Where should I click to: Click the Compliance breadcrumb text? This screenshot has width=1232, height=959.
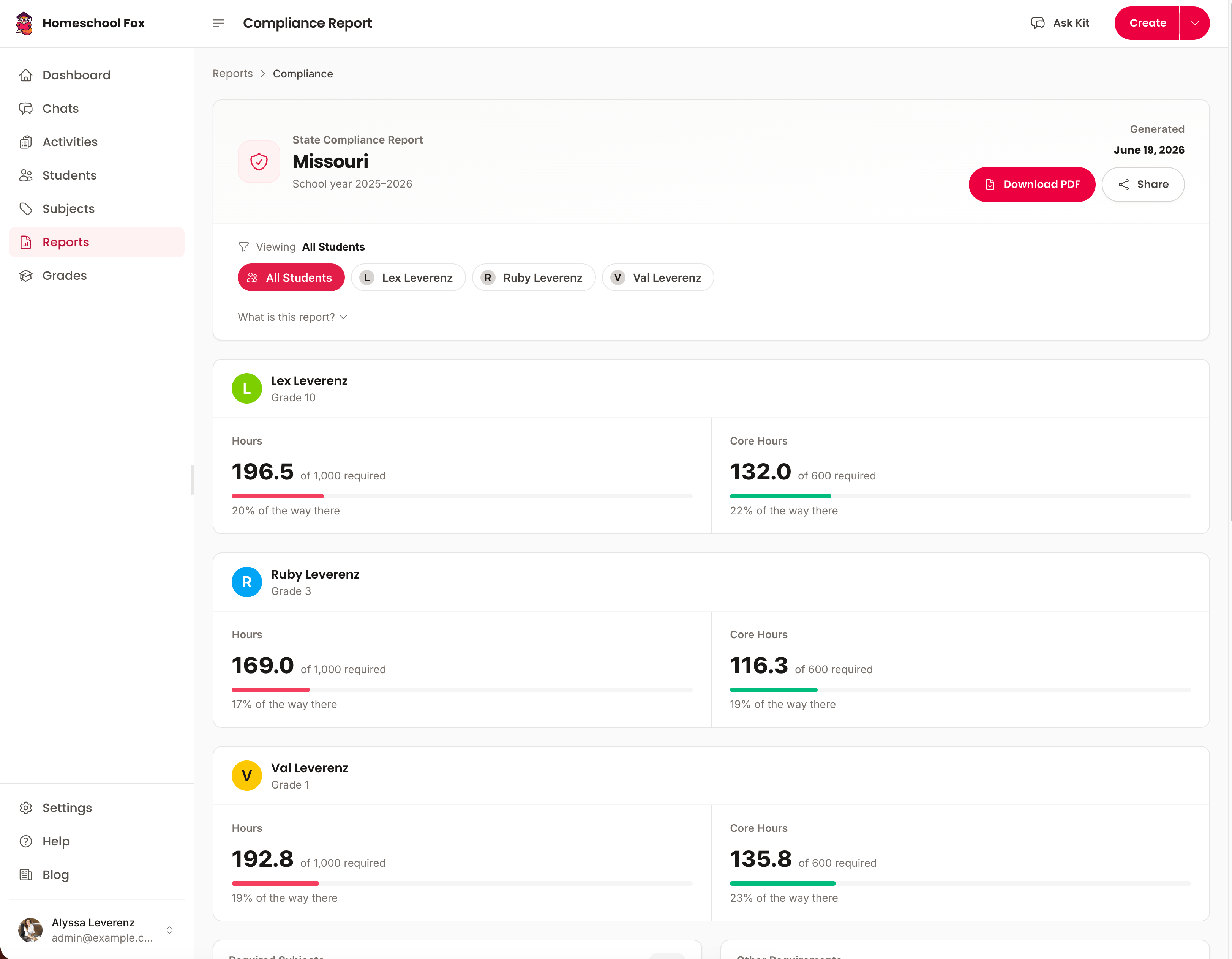point(303,74)
